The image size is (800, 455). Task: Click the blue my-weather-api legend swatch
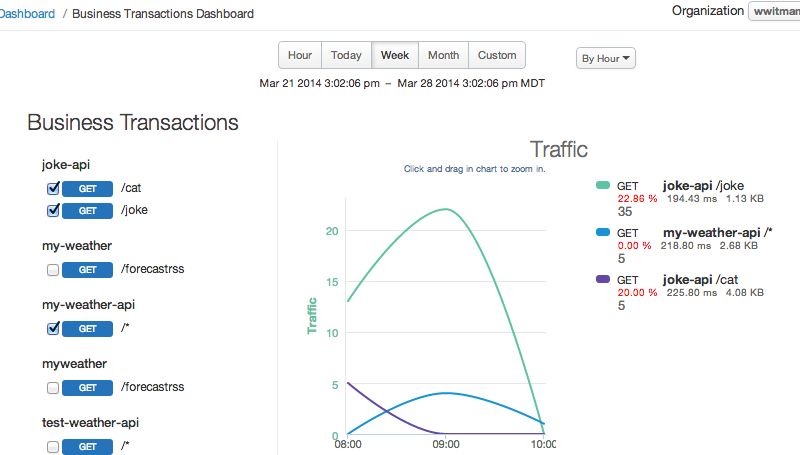pos(603,233)
